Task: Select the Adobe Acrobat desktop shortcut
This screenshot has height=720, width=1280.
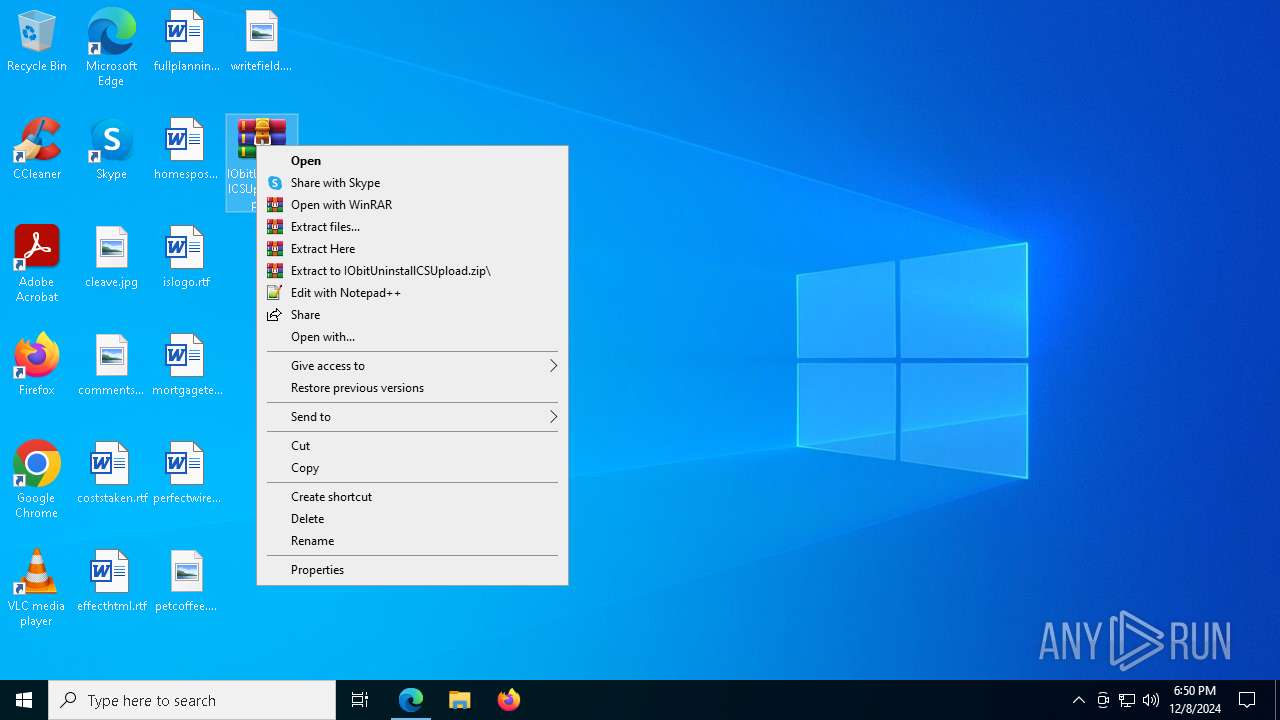Action: click(x=37, y=264)
